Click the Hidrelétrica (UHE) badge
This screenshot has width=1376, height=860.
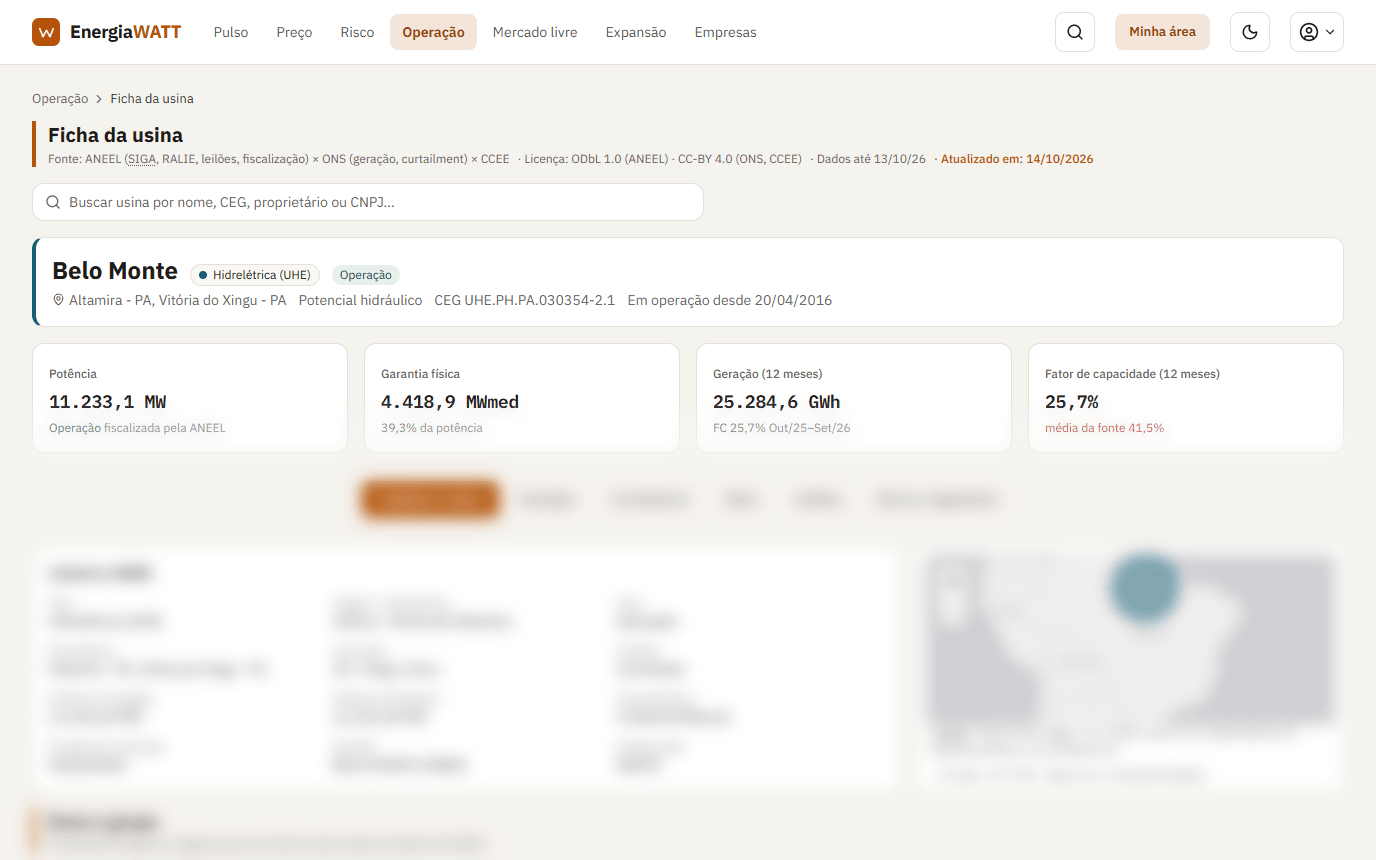[255, 275]
